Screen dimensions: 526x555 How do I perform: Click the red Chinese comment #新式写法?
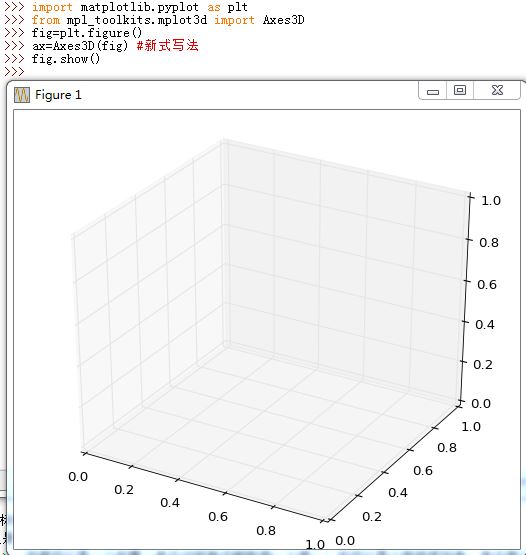click(x=168, y=46)
